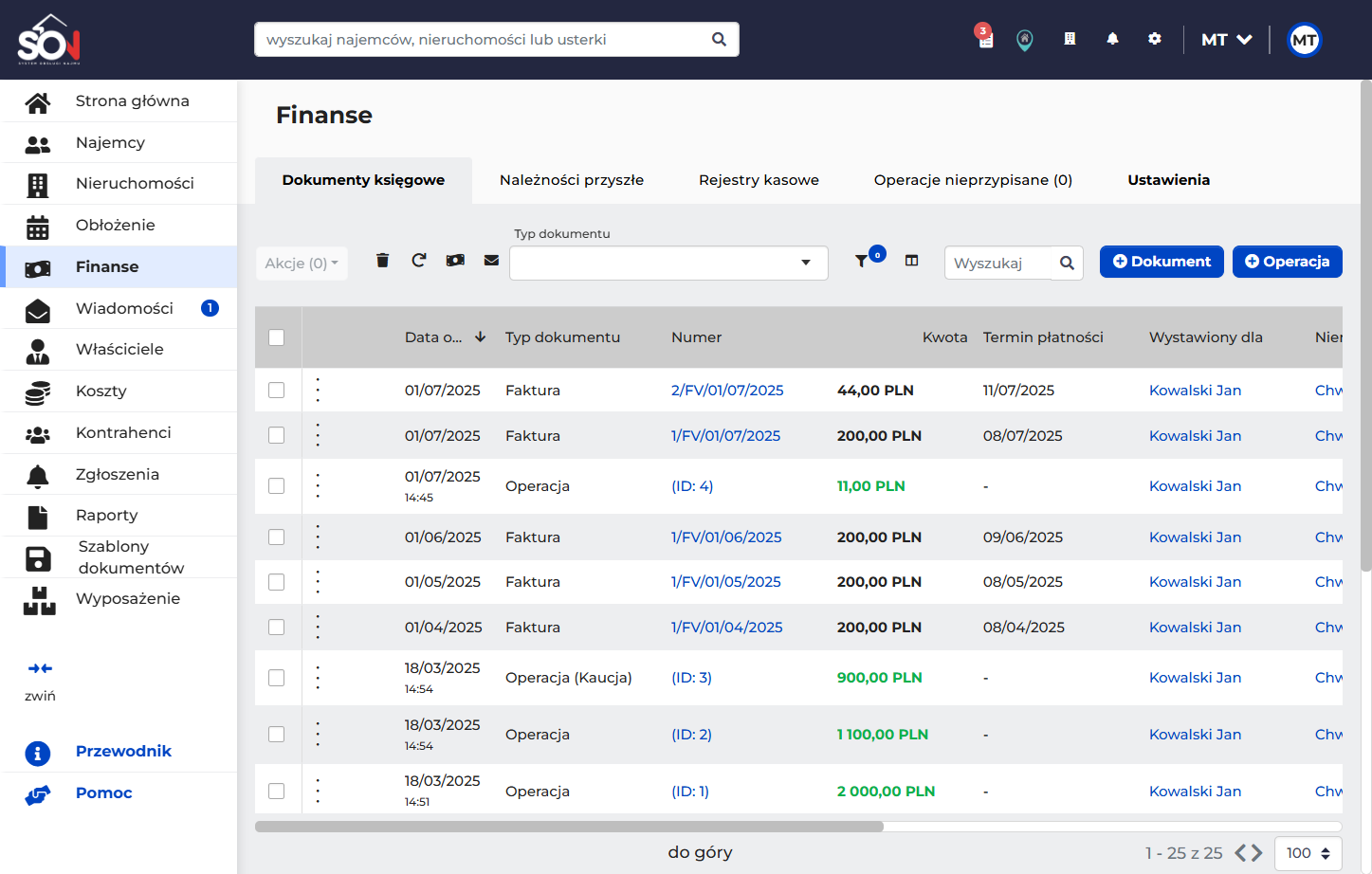Open the filter funnel icon

(861, 261)
